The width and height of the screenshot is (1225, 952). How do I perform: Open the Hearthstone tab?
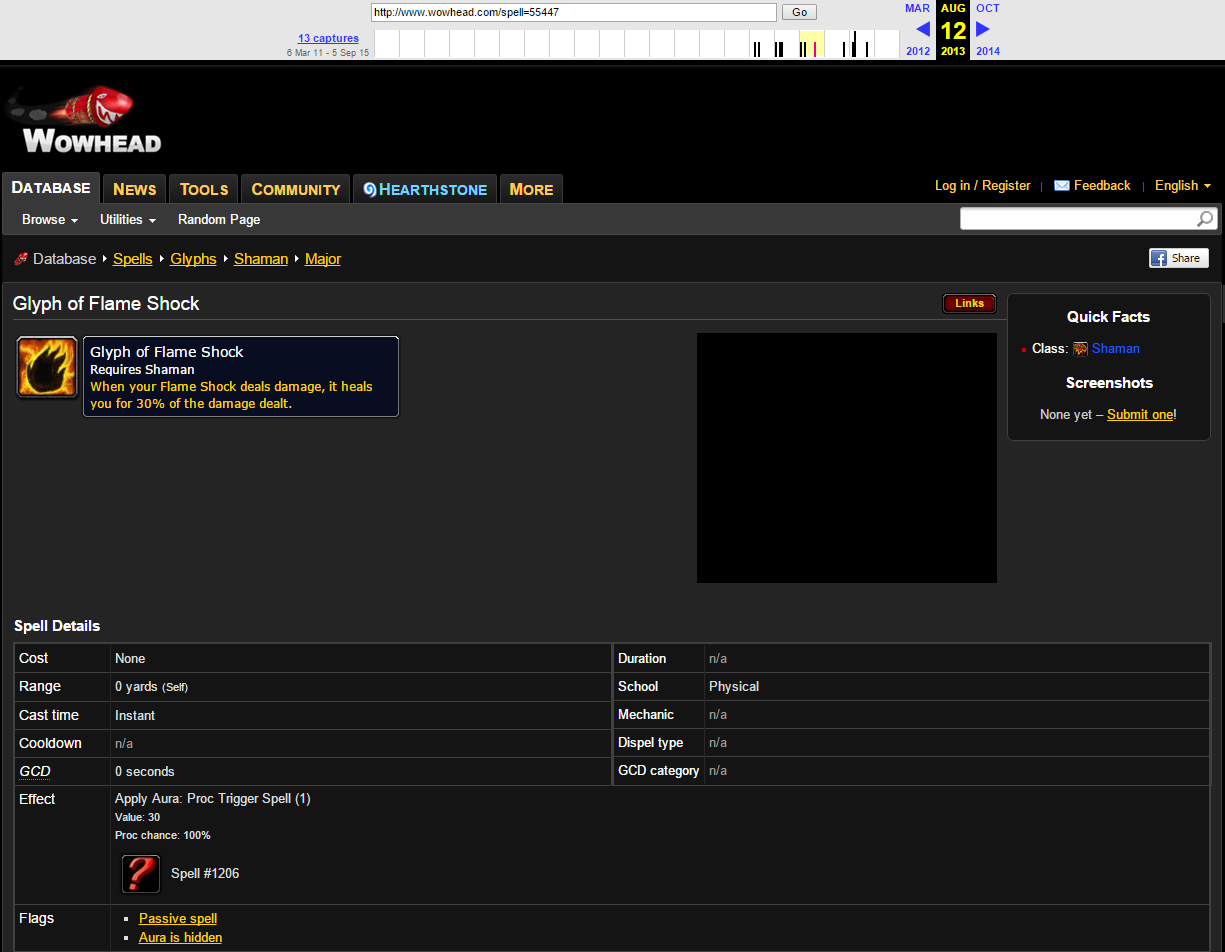coord(425,189)
